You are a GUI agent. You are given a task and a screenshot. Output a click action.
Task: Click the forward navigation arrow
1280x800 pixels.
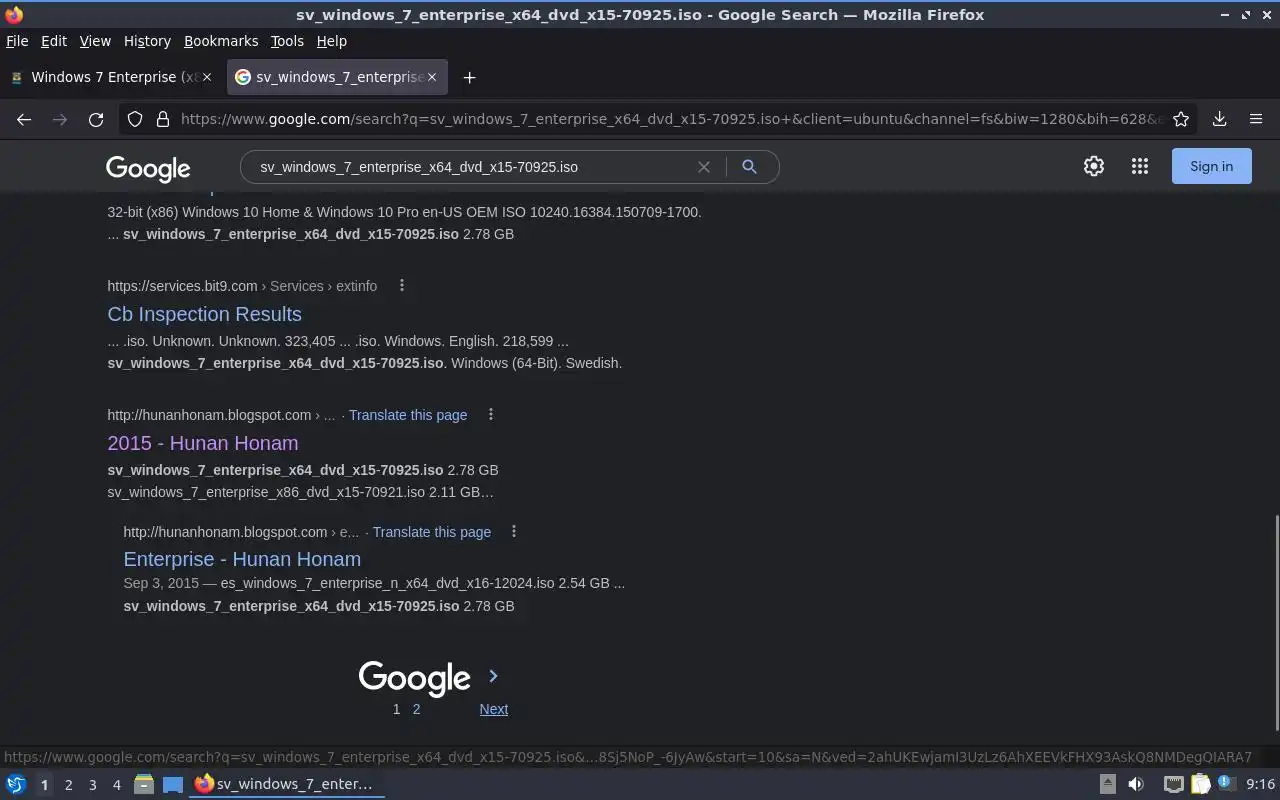pyautogui.click(x=60, y=119)
